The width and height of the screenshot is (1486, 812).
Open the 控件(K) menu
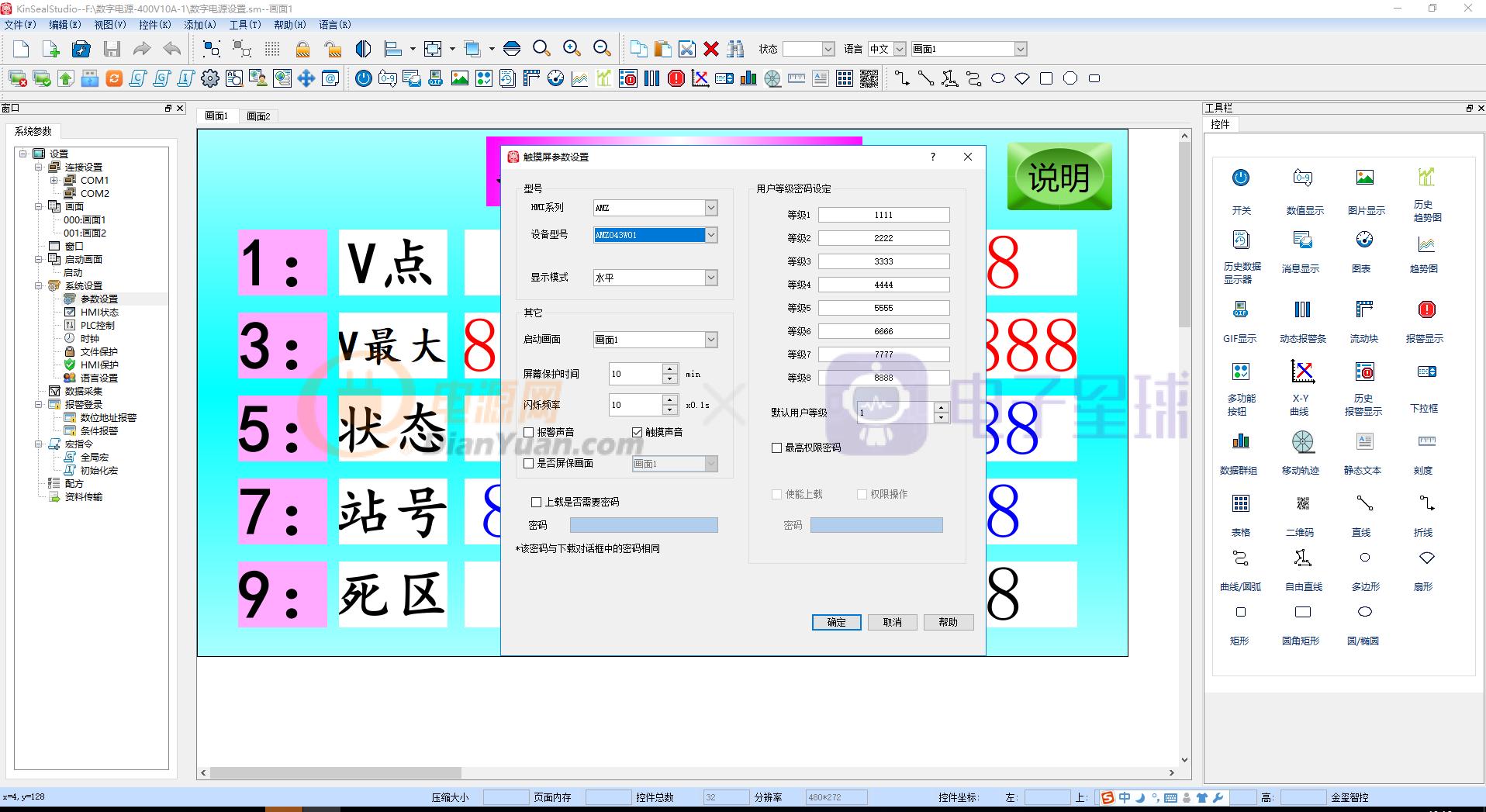pos(154,24)
